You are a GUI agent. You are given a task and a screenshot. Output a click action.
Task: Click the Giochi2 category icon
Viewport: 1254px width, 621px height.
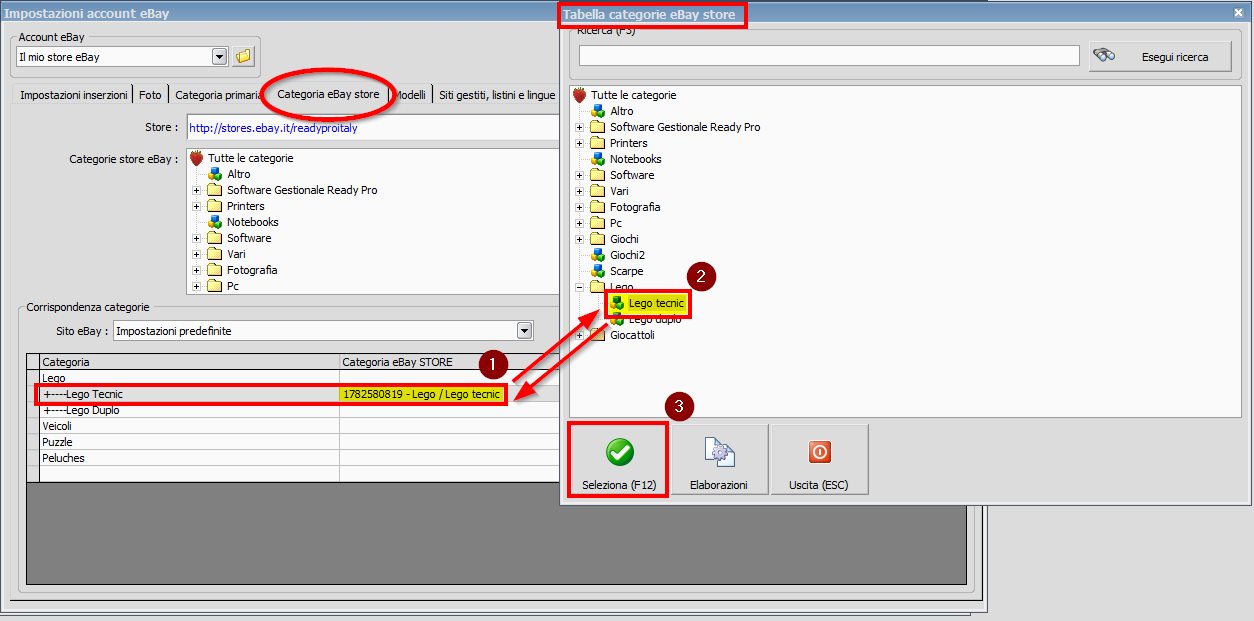point(598,255)
